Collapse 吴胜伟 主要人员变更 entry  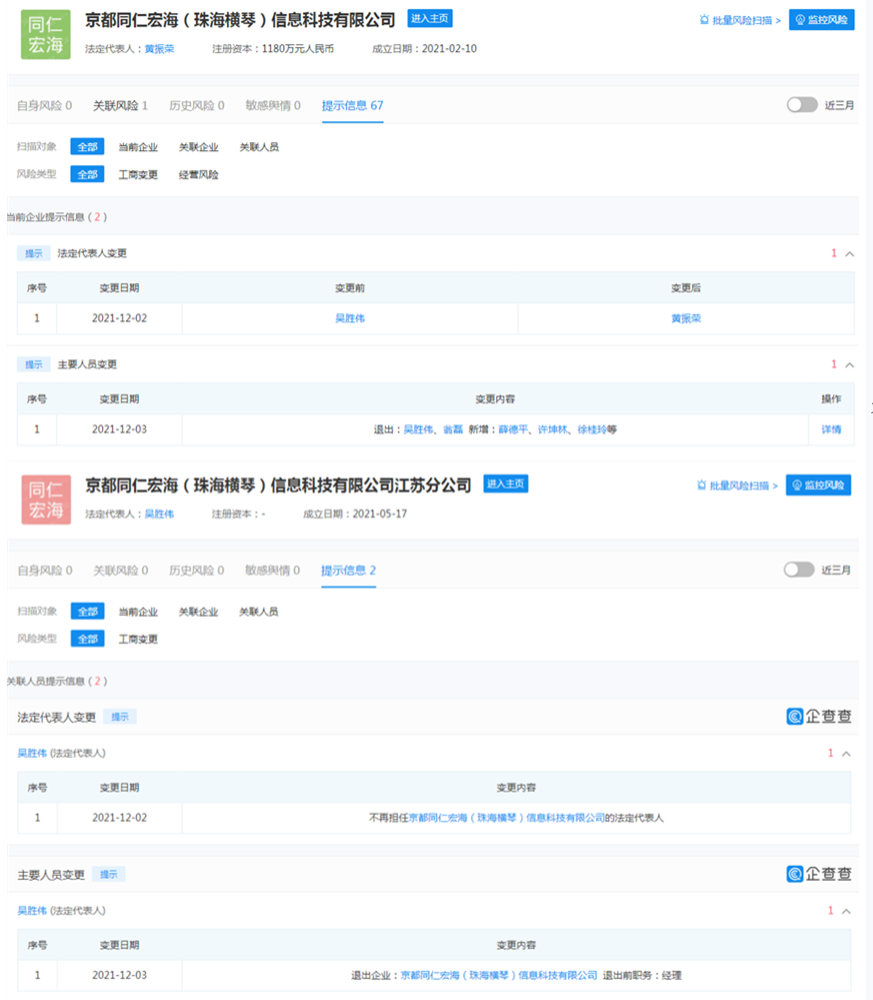pyautogui.click(x=846, y=911)
